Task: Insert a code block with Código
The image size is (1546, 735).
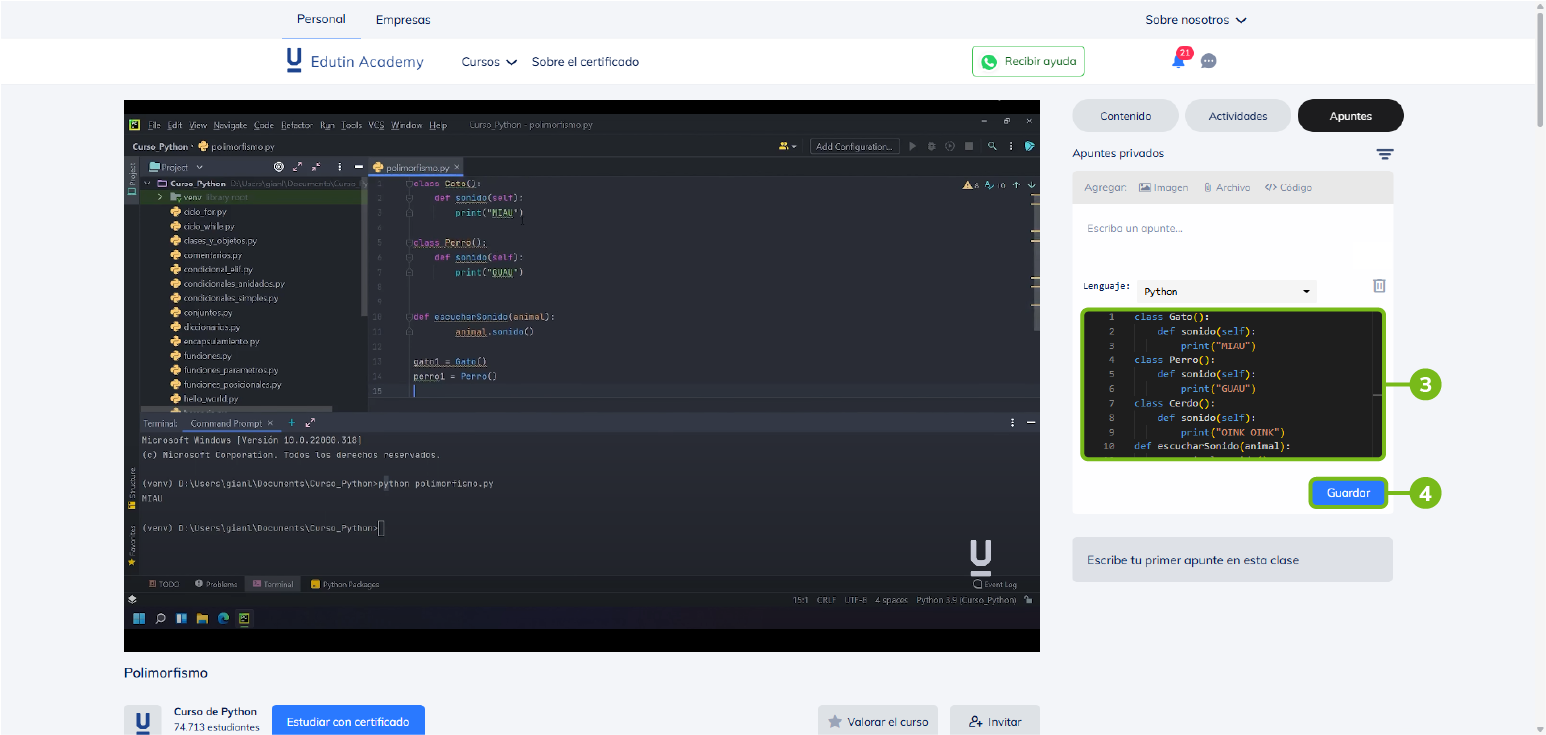Action: pos(1288,188)
